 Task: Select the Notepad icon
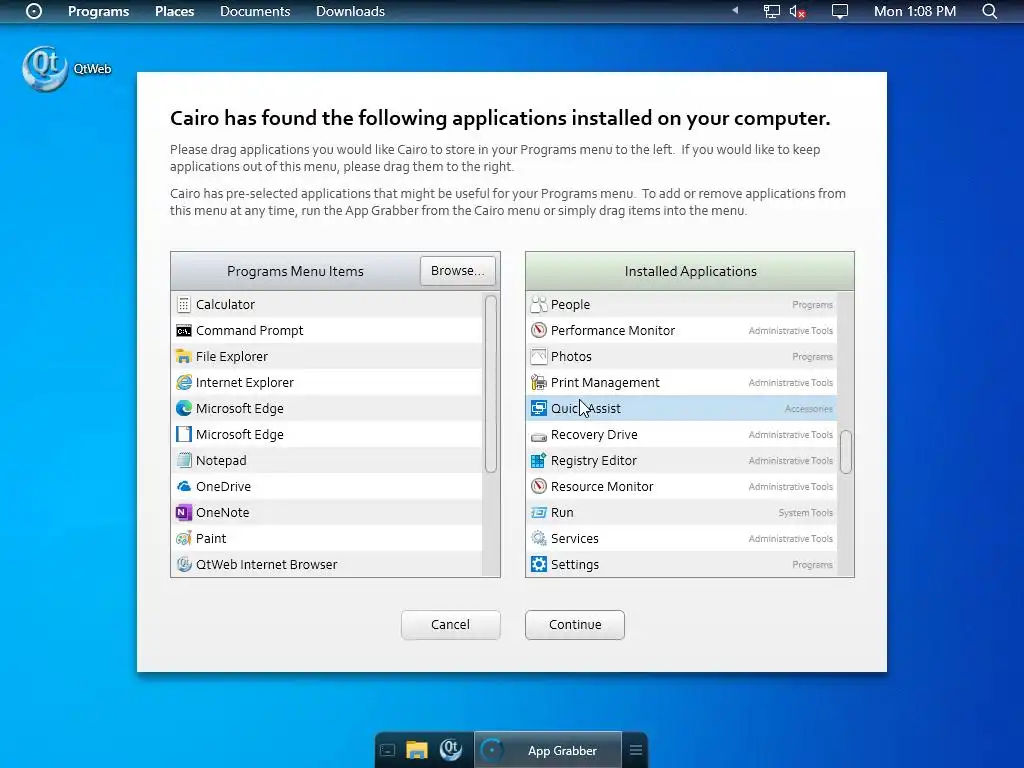click(x=184, y=460)
